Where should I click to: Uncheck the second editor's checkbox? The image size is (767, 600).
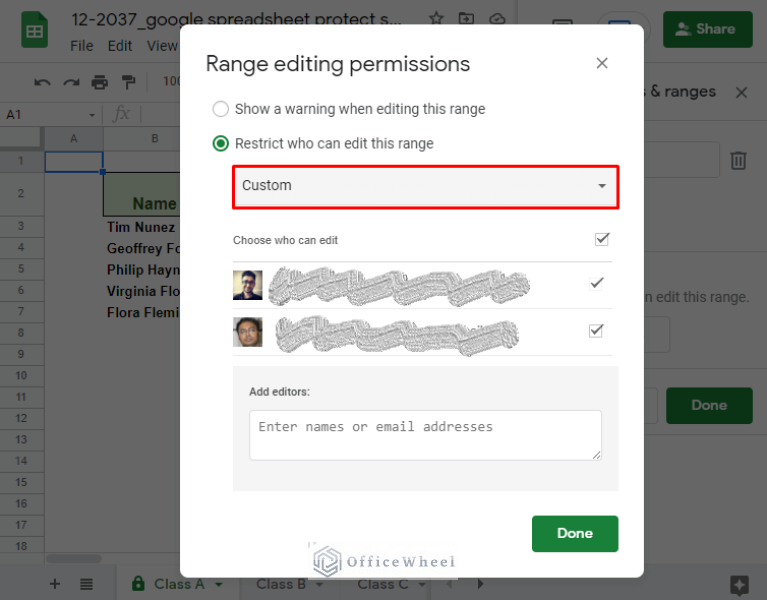point(597,331)
